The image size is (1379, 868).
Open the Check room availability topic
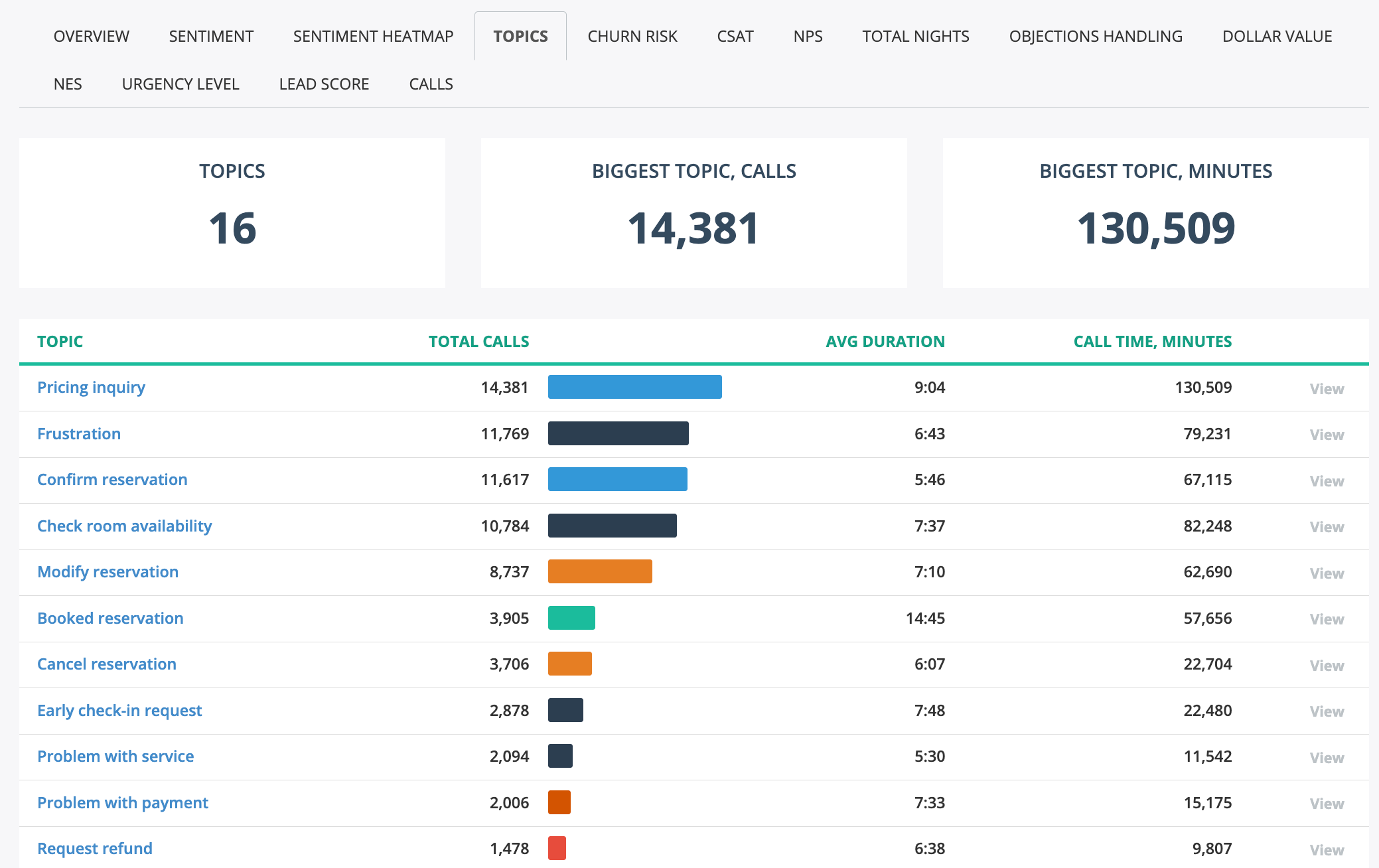pyautogui.click(x=124, y=526)
